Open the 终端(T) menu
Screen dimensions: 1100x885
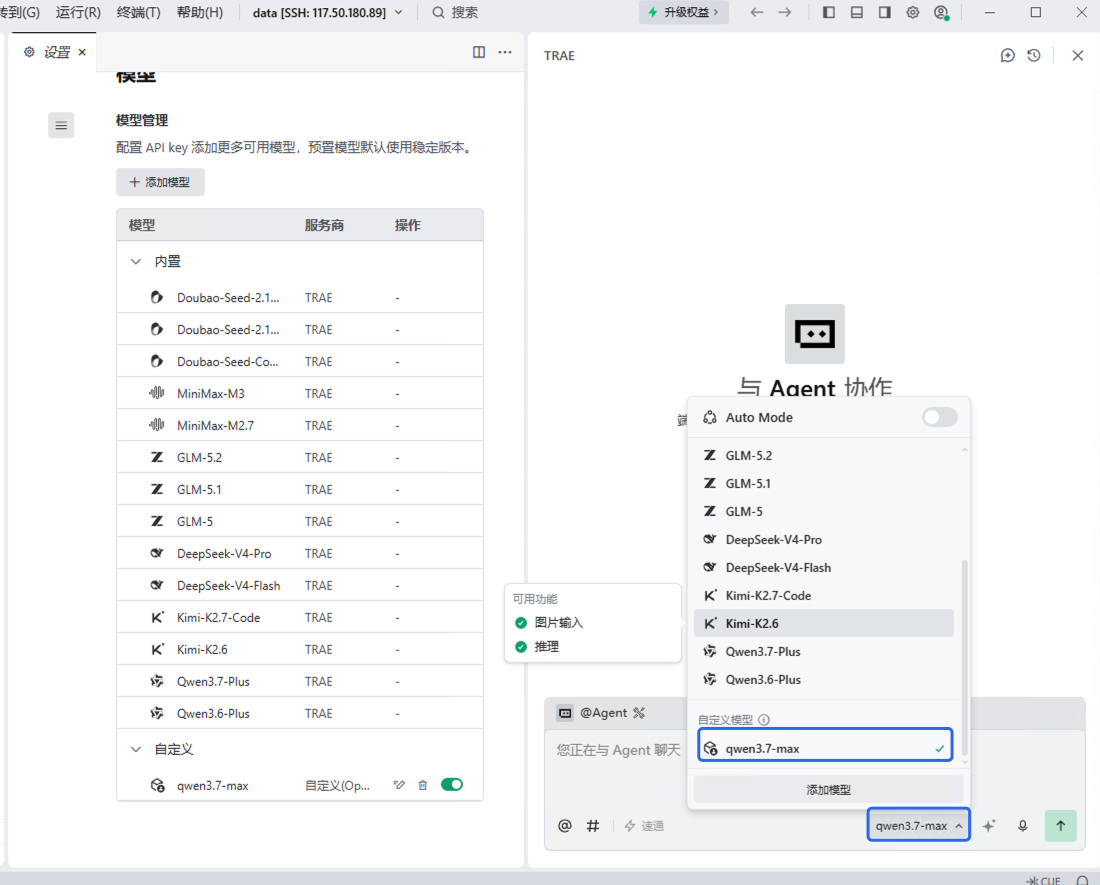coord(138,13)
